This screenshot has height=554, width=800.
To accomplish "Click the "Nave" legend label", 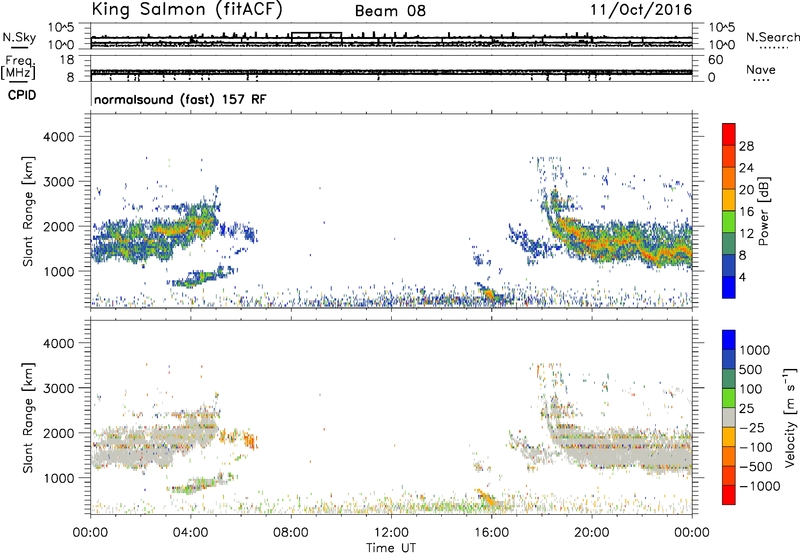I will 761,69.
